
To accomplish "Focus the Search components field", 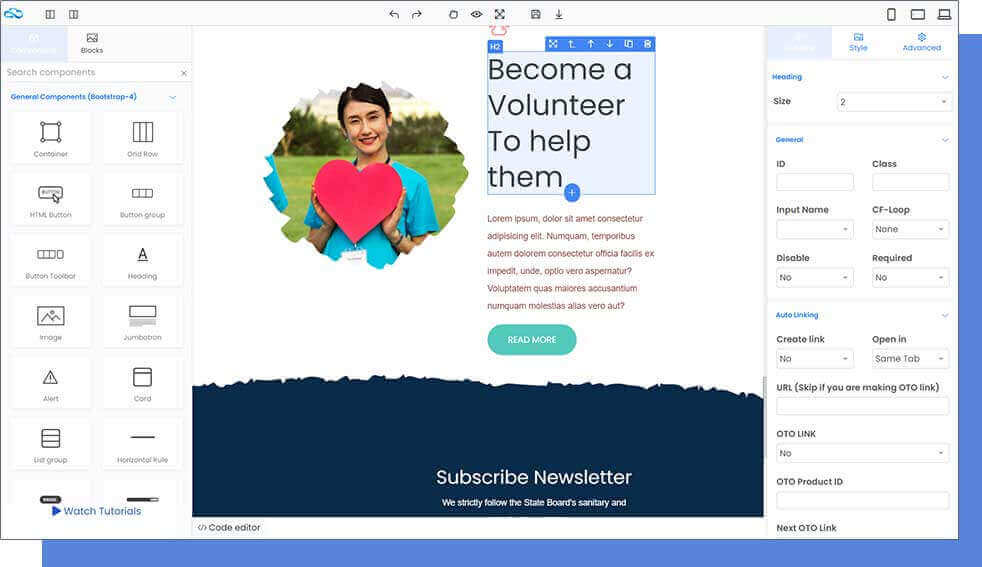I will (91, 73).
